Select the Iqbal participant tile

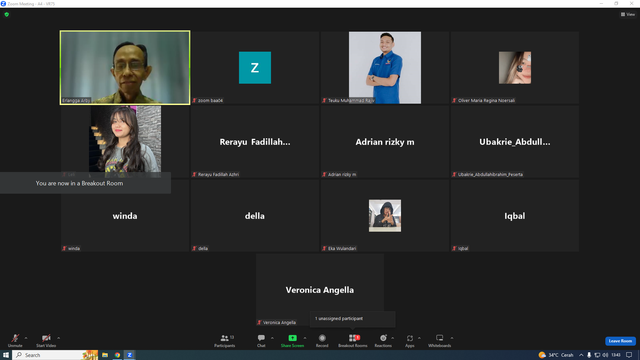tap(515, 216)
